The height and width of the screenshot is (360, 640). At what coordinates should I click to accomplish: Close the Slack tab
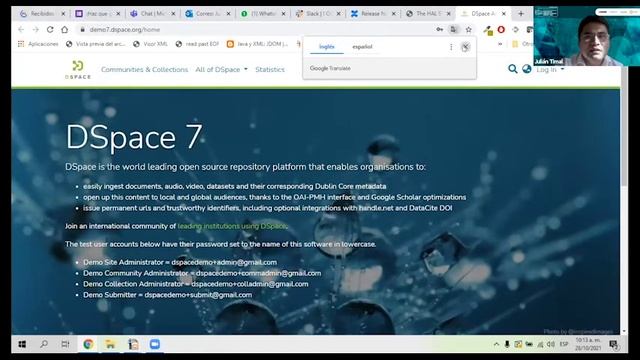click(x=338, y=13)
